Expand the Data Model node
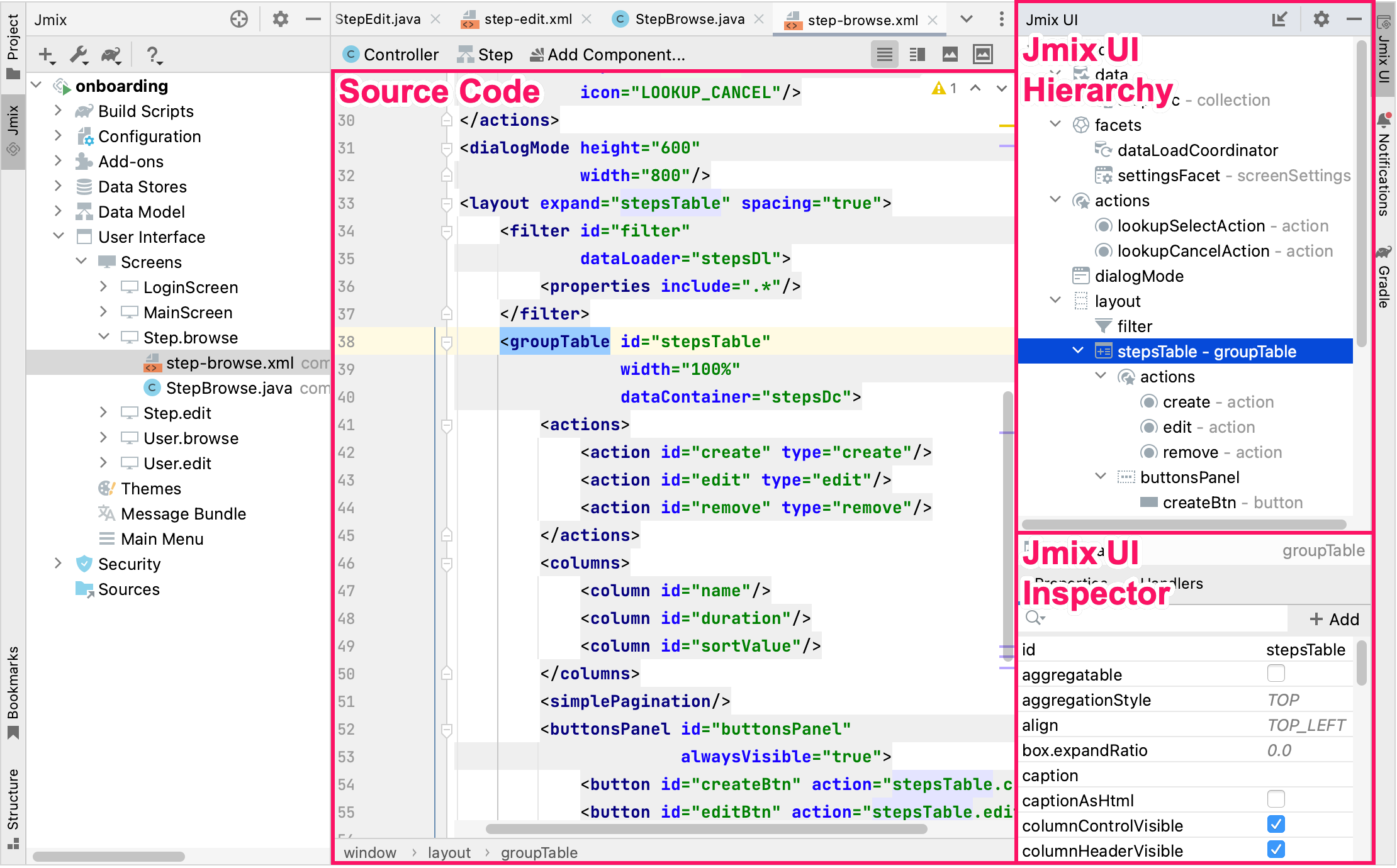 [x=58, y=211]
